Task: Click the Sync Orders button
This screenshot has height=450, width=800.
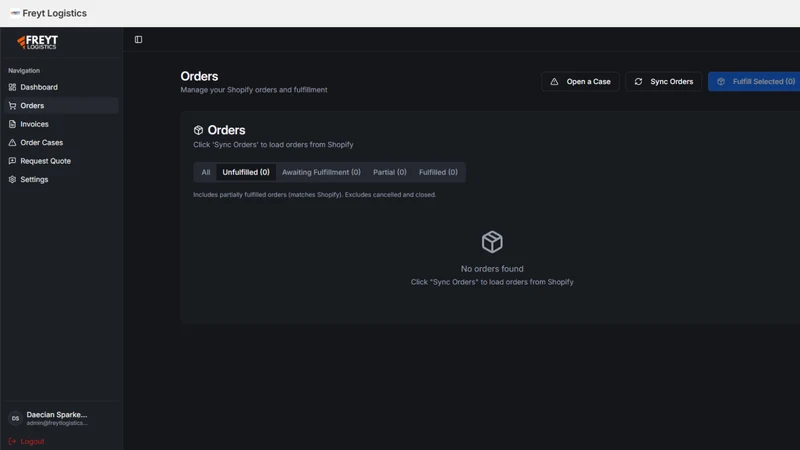Action: pos(663,82)
